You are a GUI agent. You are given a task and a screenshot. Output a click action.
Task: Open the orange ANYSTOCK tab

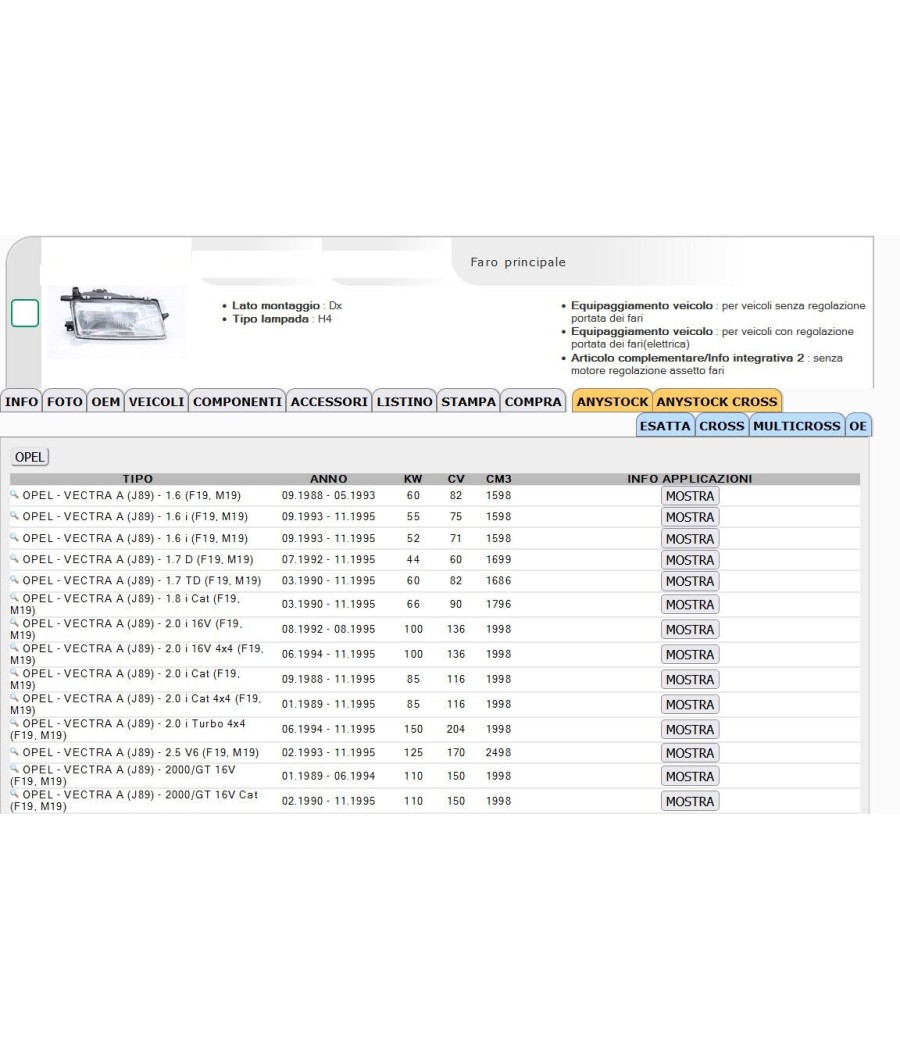click(612, 401)
